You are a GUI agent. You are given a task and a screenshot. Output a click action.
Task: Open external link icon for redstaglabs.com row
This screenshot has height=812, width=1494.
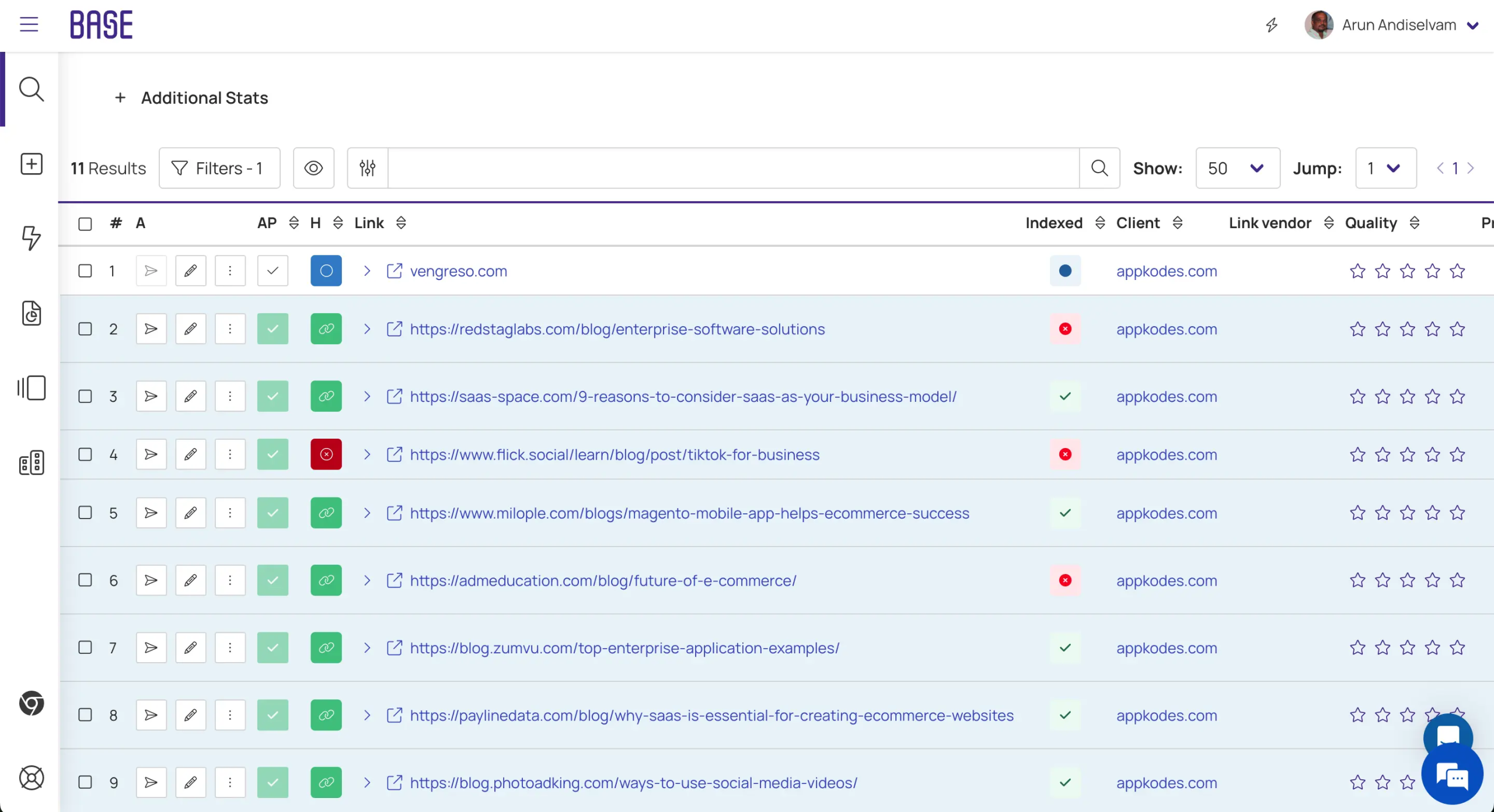(395, 329)
